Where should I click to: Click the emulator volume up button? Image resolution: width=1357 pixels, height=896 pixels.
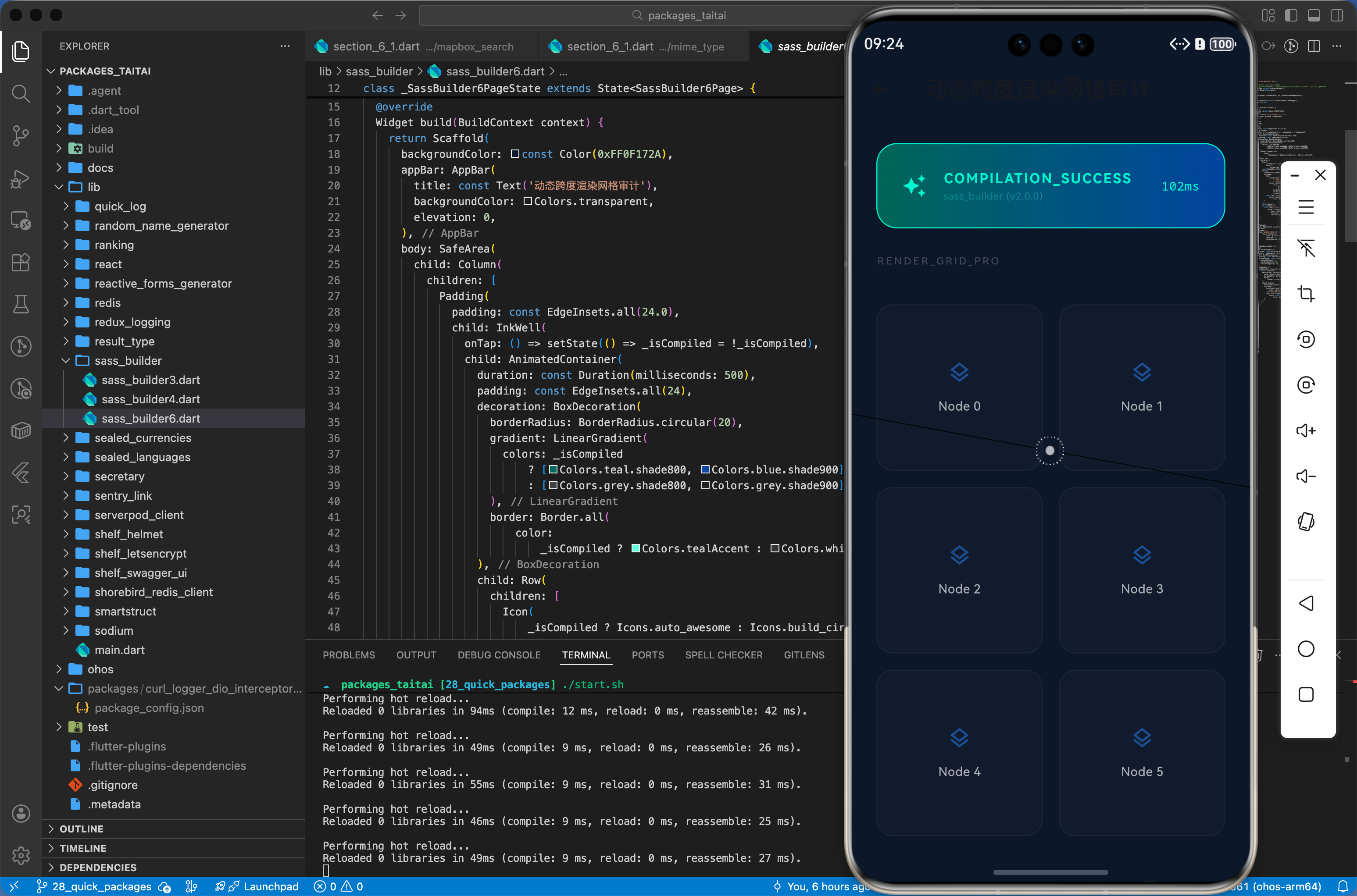[x=1306, y=430]
